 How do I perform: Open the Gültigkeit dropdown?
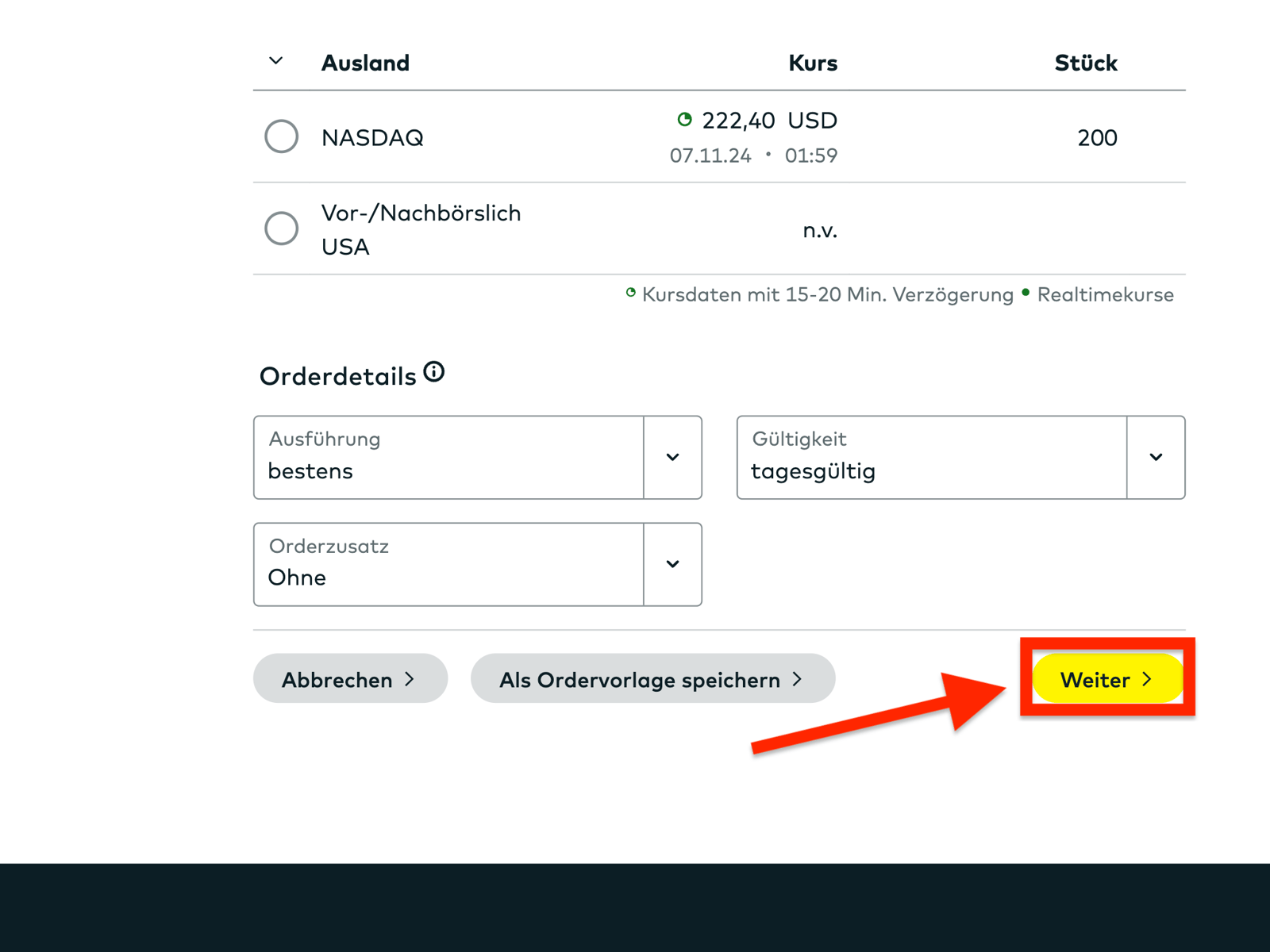[1156, 457]
